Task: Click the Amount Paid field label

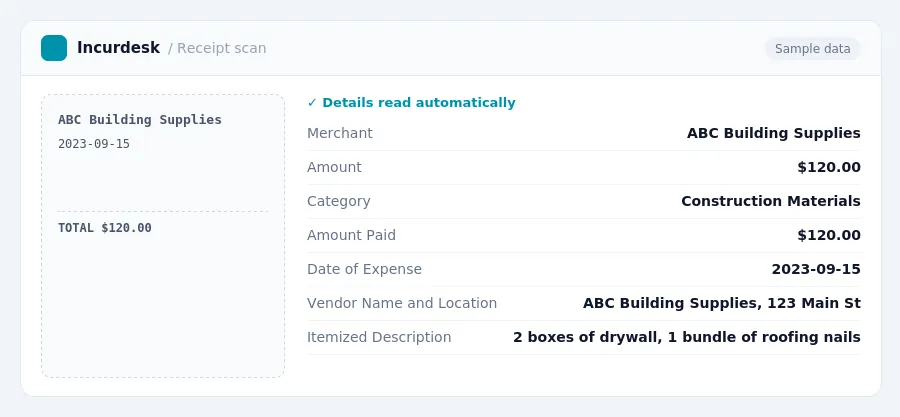Action: click(351, 235)
